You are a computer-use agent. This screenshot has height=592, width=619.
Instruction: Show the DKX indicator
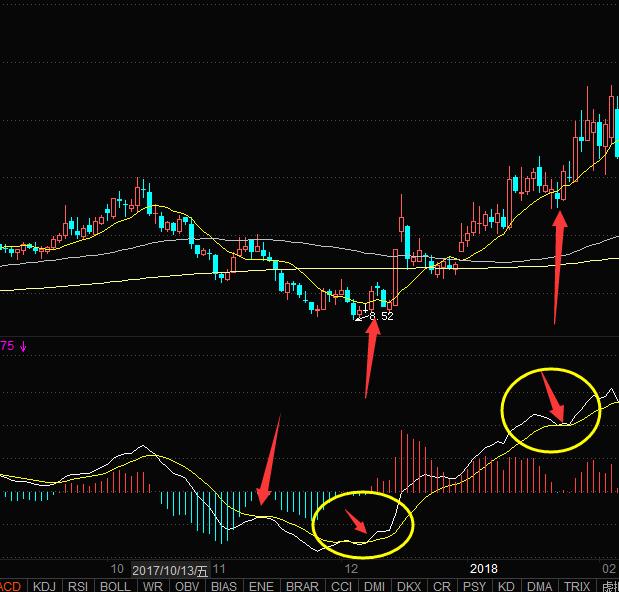coord(409,586)
